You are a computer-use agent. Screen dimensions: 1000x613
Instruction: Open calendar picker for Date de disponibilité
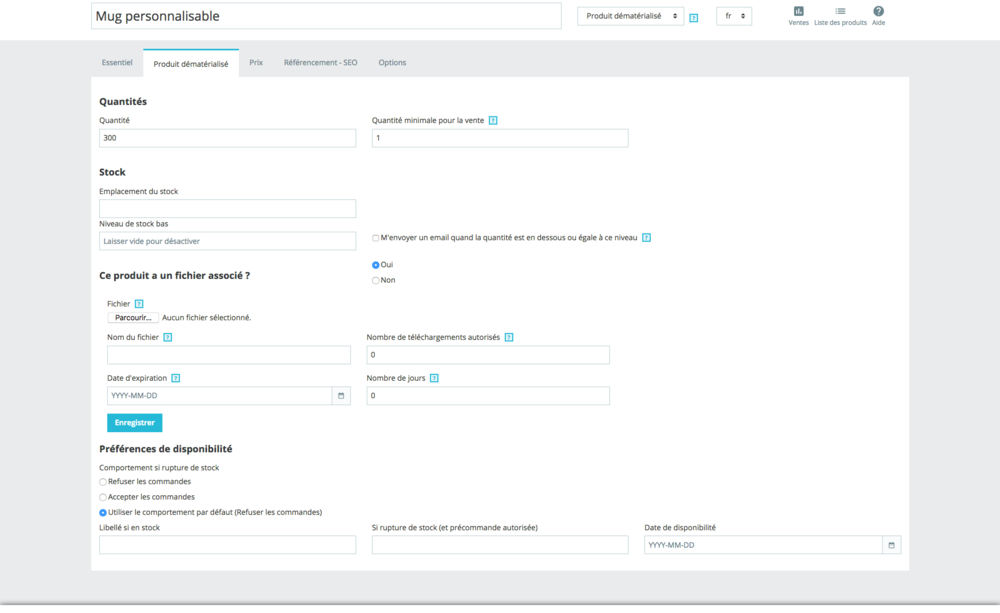(x=892, y=545)
